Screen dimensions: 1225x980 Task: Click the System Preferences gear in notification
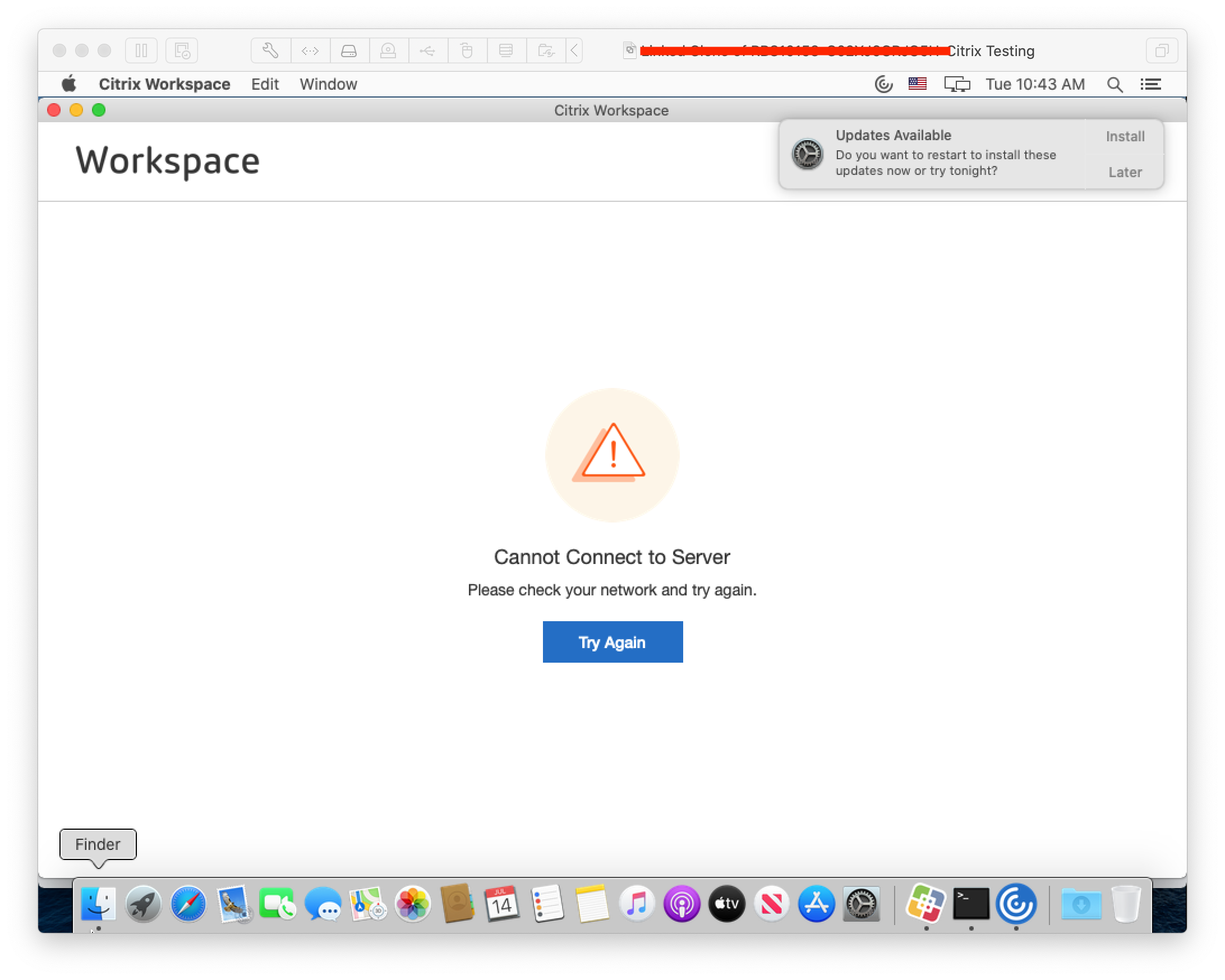(x=807, y=154)
